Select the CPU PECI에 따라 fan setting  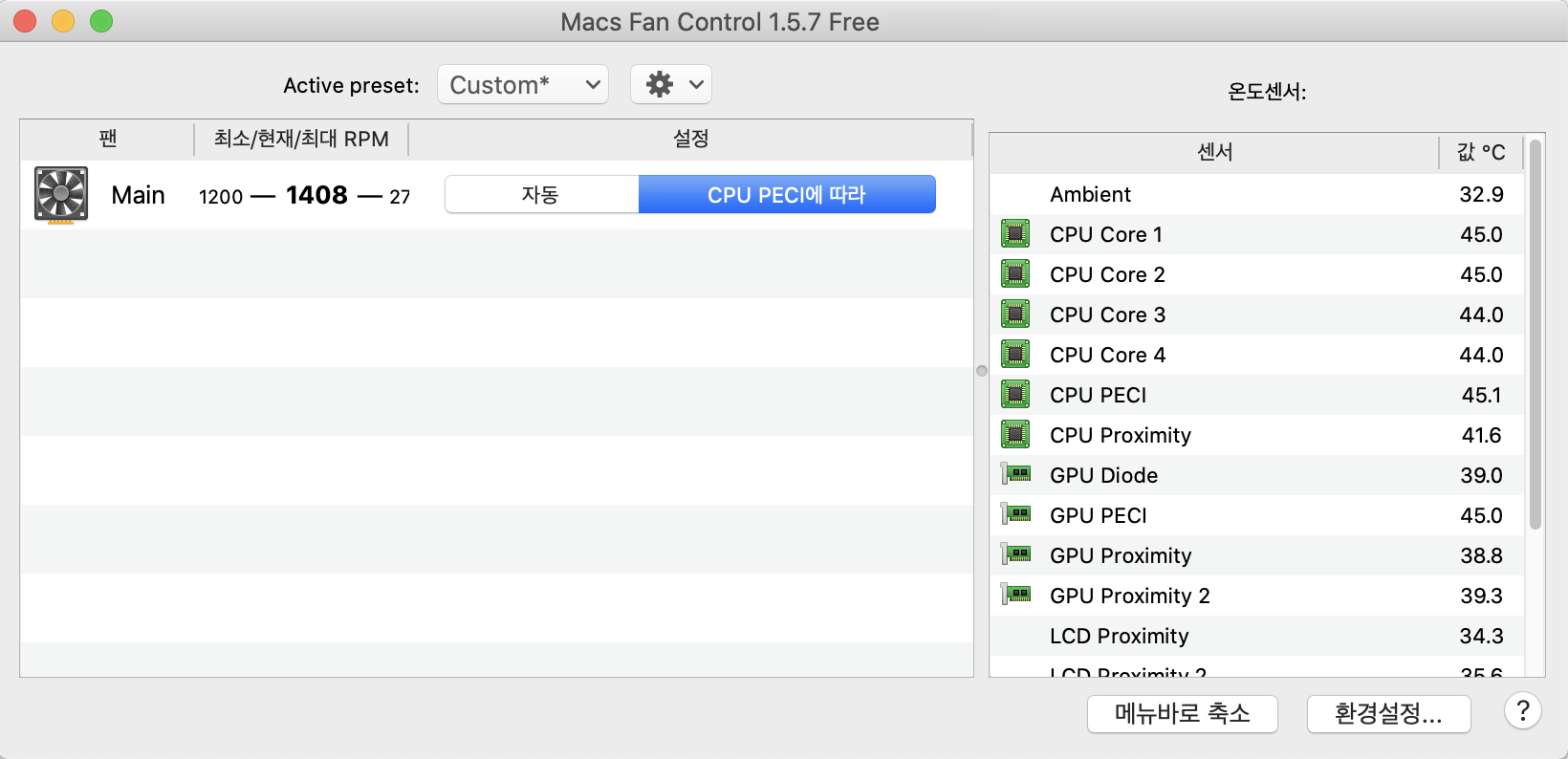pyautogui.click(x=787, y=195)
